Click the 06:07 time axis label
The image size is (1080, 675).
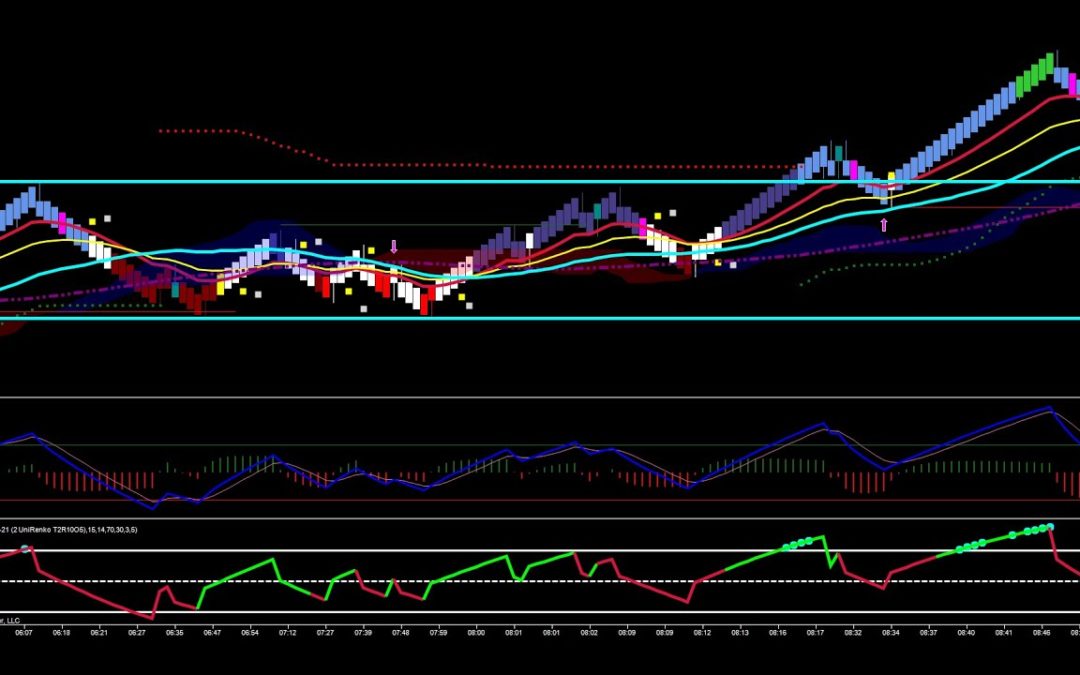pyautogui.click(x=24, y=632)
